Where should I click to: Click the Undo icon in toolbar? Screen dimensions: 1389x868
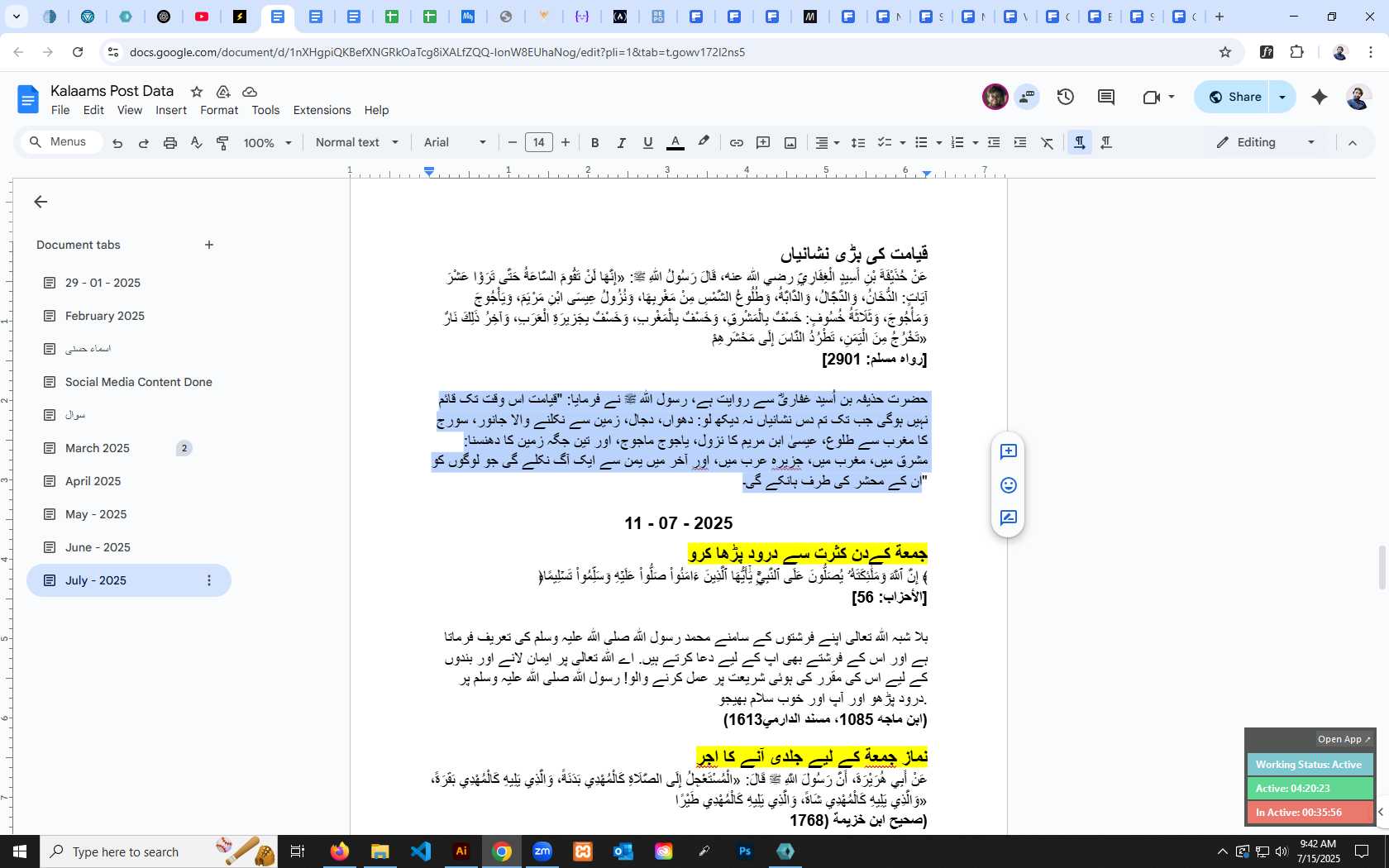point(117,143)
